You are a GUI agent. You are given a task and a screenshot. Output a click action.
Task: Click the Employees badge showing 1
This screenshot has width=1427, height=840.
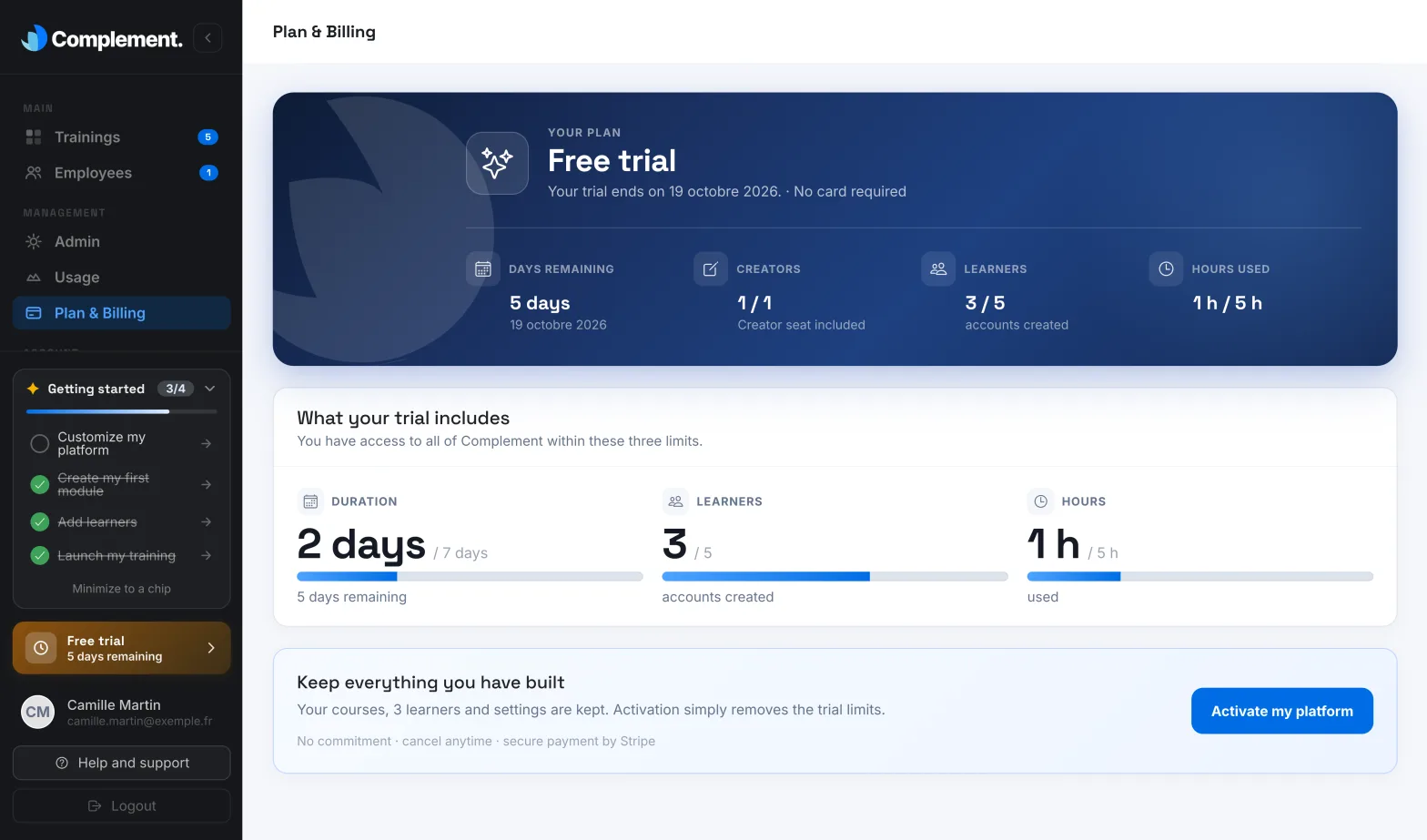(x=208, y=173)
